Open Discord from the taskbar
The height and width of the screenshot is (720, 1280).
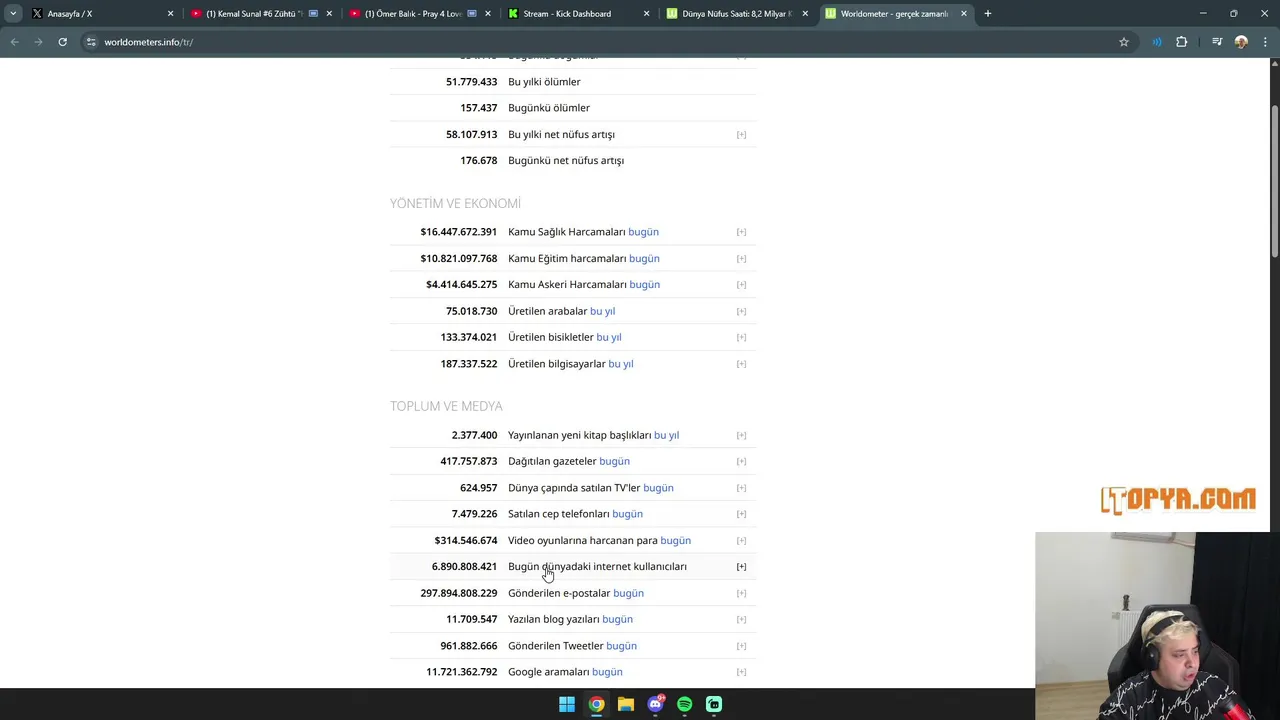tap(655, 704)
